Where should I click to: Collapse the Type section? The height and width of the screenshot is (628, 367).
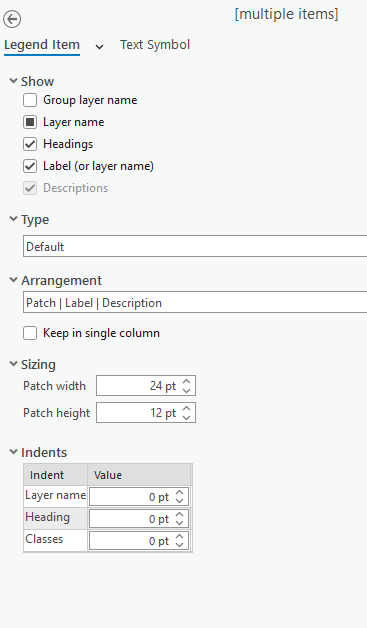click(14, 219)
